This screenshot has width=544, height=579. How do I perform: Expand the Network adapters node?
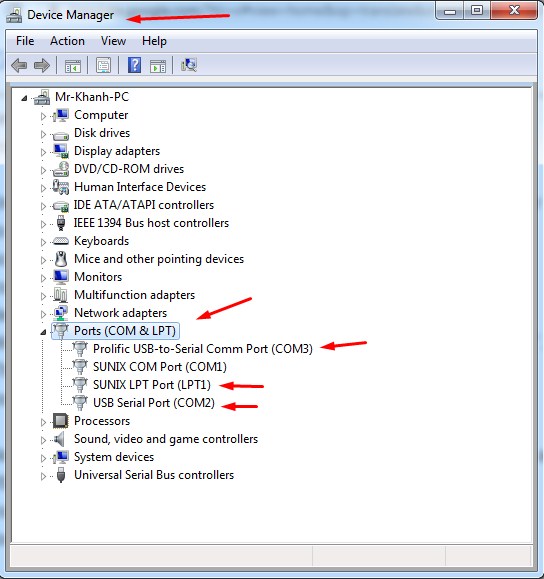[x=43, y=314]
